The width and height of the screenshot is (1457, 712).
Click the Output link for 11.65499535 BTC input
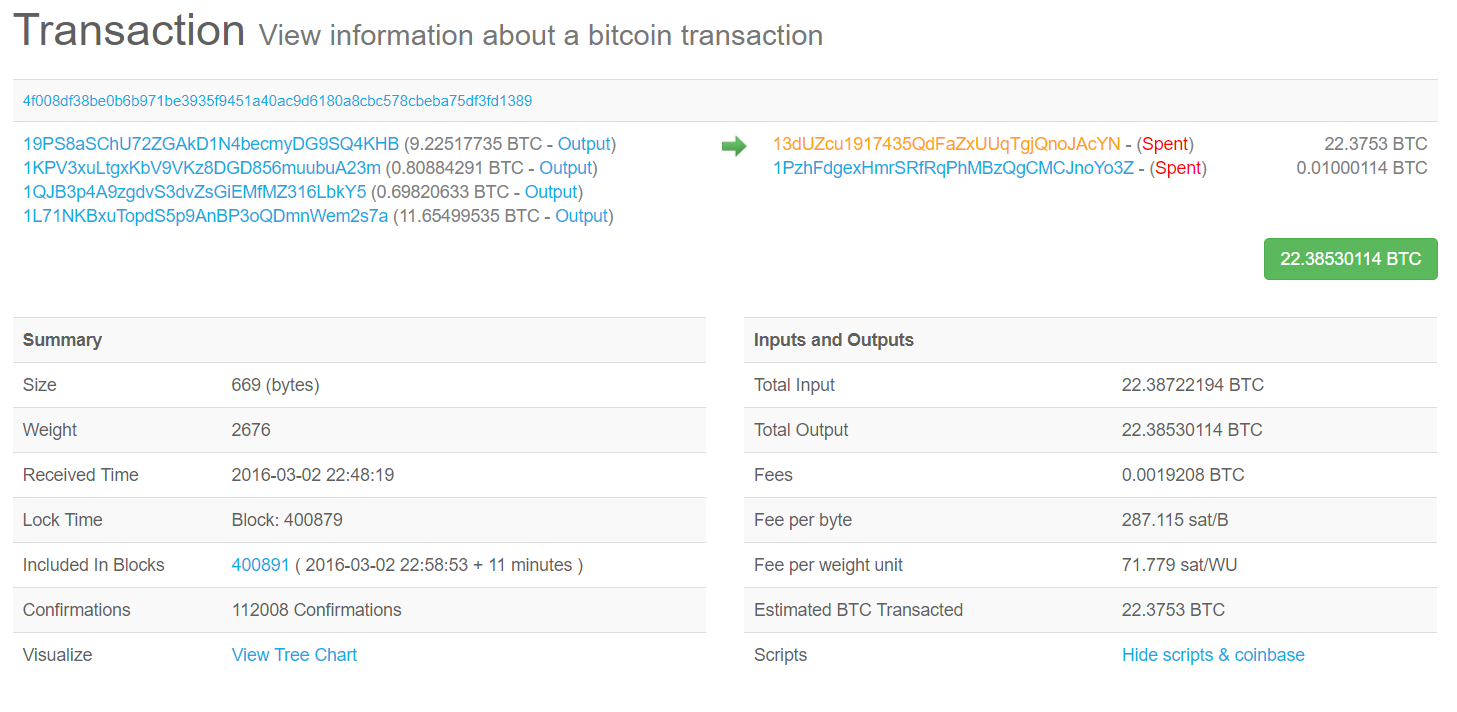[582, 216]
